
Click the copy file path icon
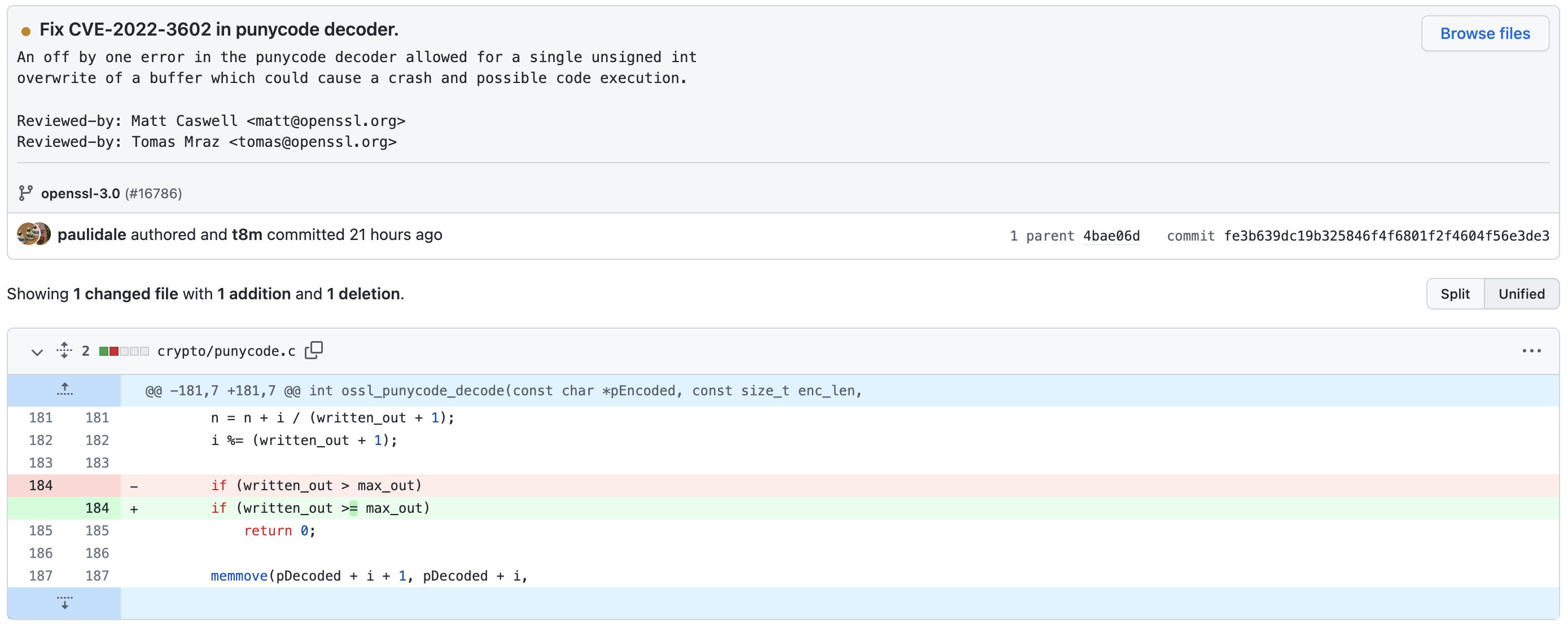point(313,350)
